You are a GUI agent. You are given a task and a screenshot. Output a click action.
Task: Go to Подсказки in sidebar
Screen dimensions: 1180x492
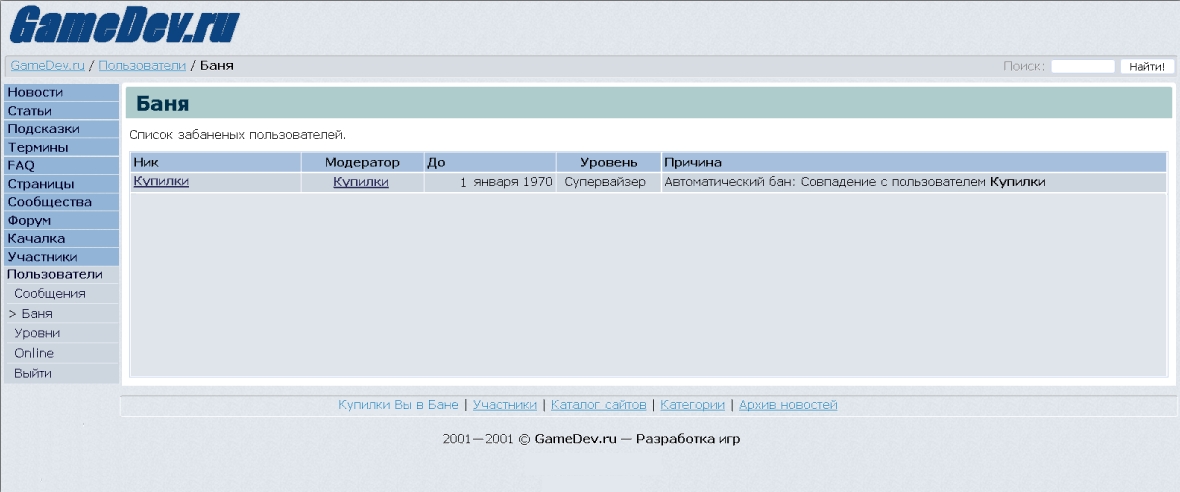pyautogui.click(x=62, y=129)
